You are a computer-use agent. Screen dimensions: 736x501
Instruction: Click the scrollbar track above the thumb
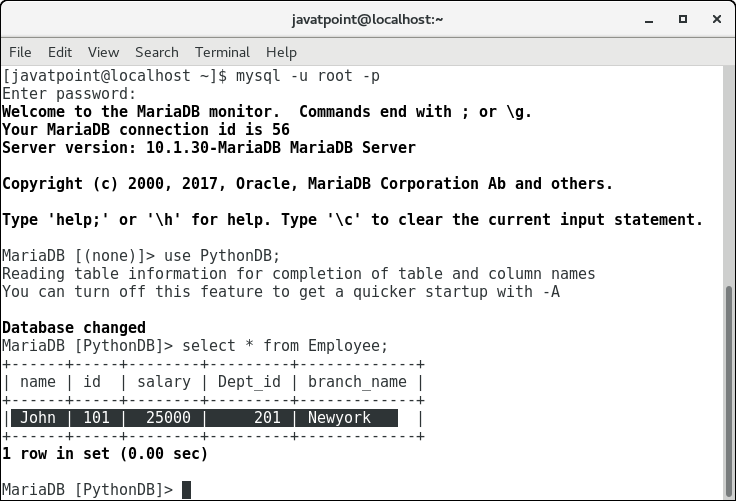(728, 170)
